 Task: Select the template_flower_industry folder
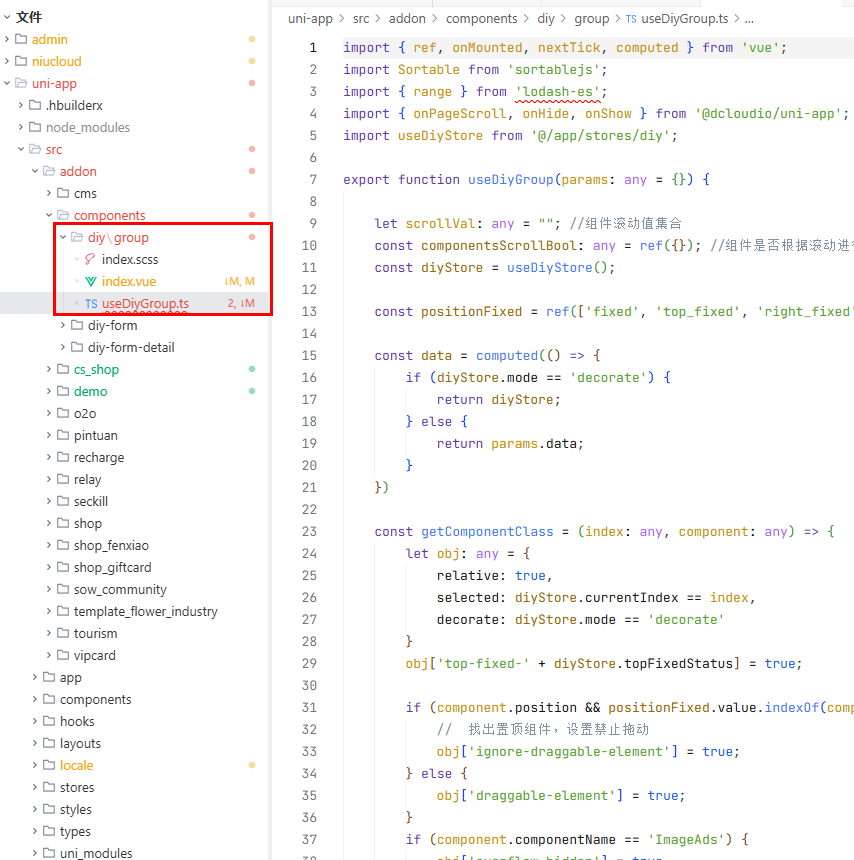click(x=145, y=612)
